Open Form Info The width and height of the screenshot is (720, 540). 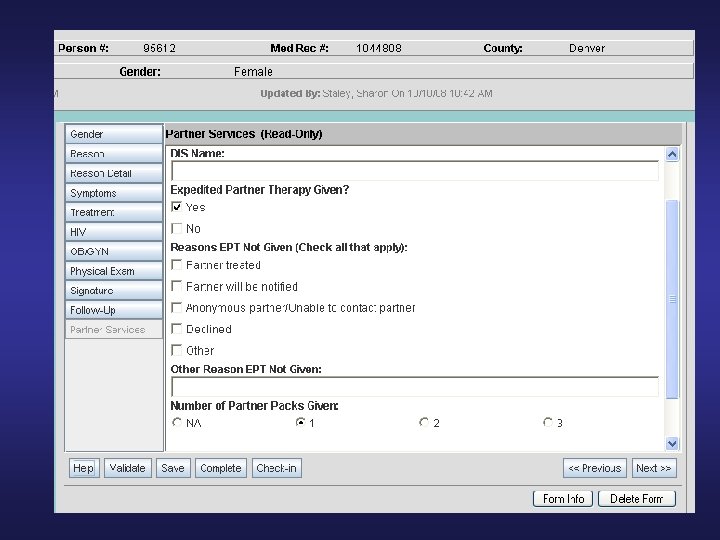(x=563, y=499)
